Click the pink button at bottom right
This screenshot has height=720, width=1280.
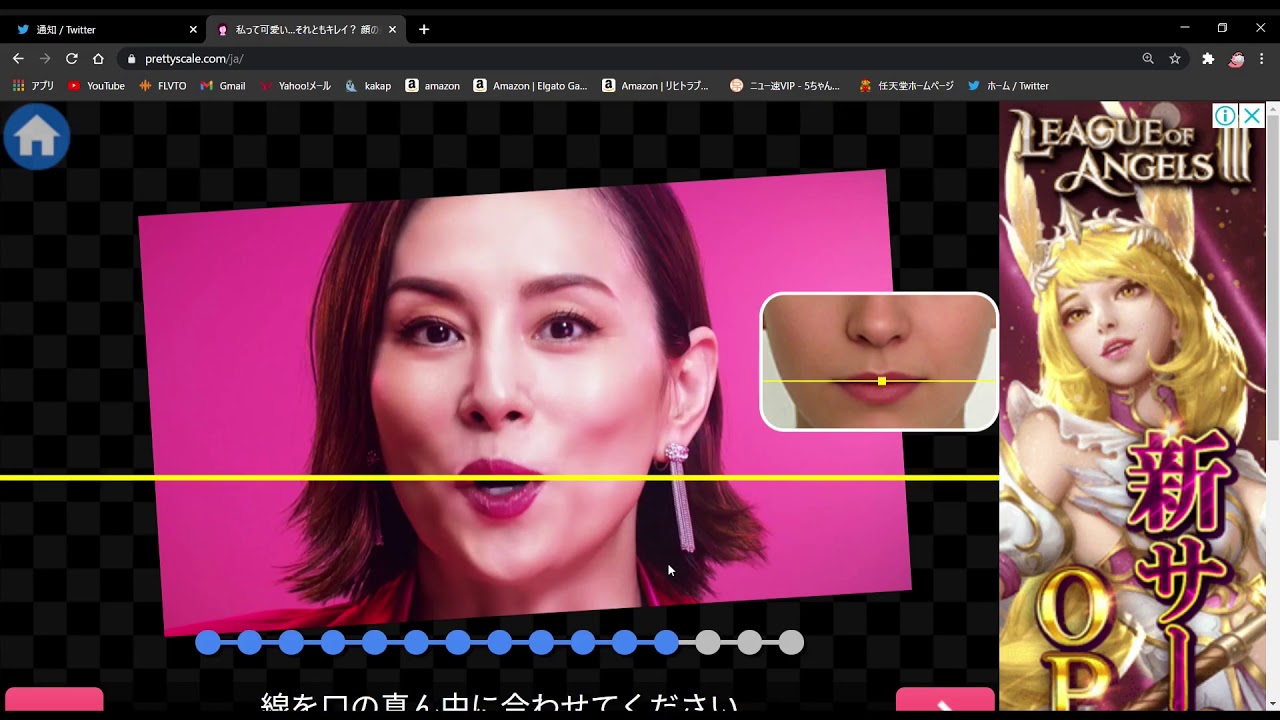[945, 702]
